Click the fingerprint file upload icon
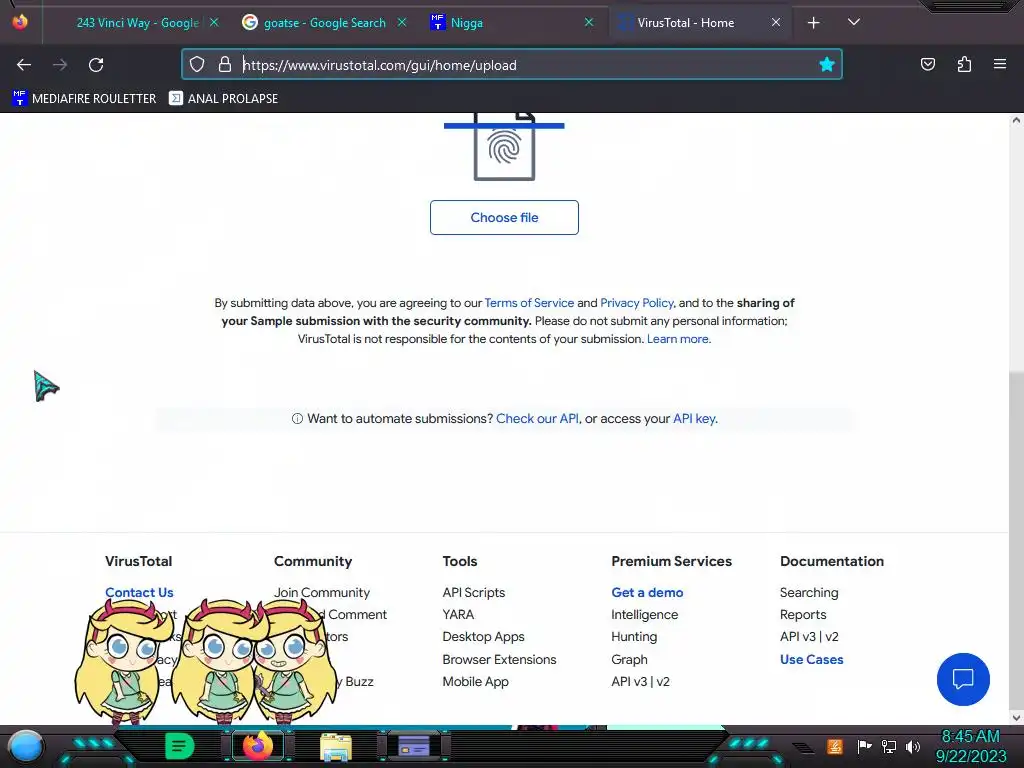This screenshot has height=768, width=1024. coord(504,146)
